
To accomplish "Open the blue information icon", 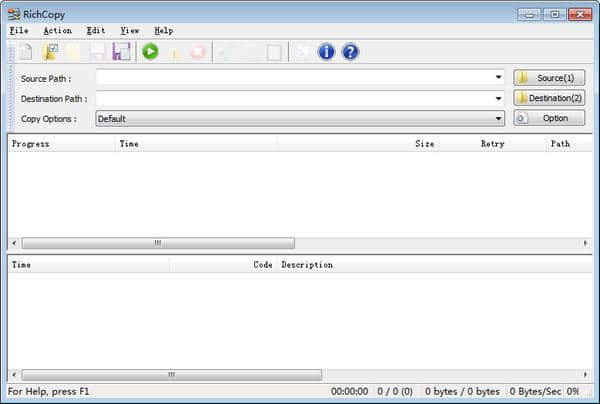I will pyautogui.click(x=326, y=52).
